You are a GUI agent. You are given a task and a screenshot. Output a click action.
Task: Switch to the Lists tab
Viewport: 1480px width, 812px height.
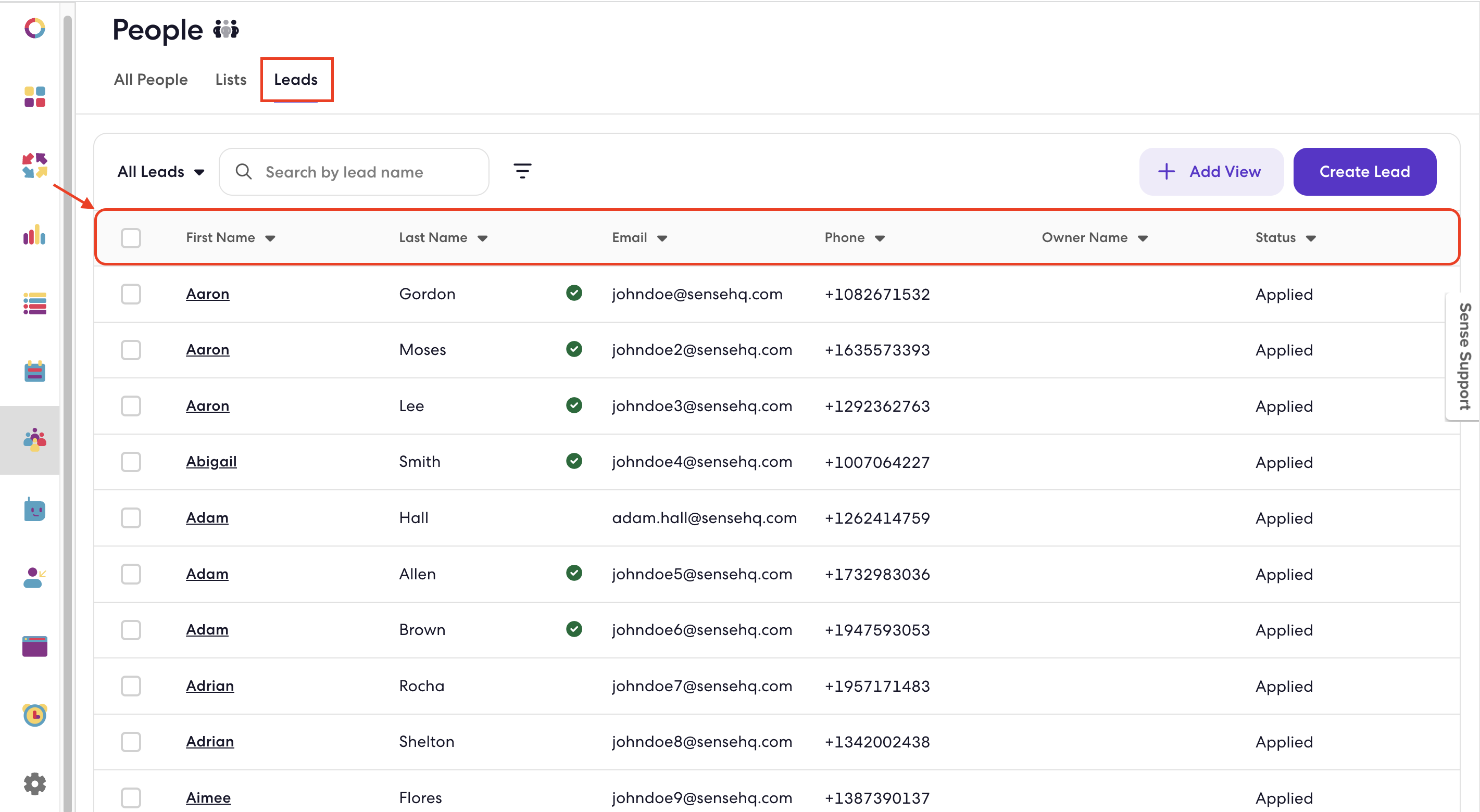pos(230,79)
